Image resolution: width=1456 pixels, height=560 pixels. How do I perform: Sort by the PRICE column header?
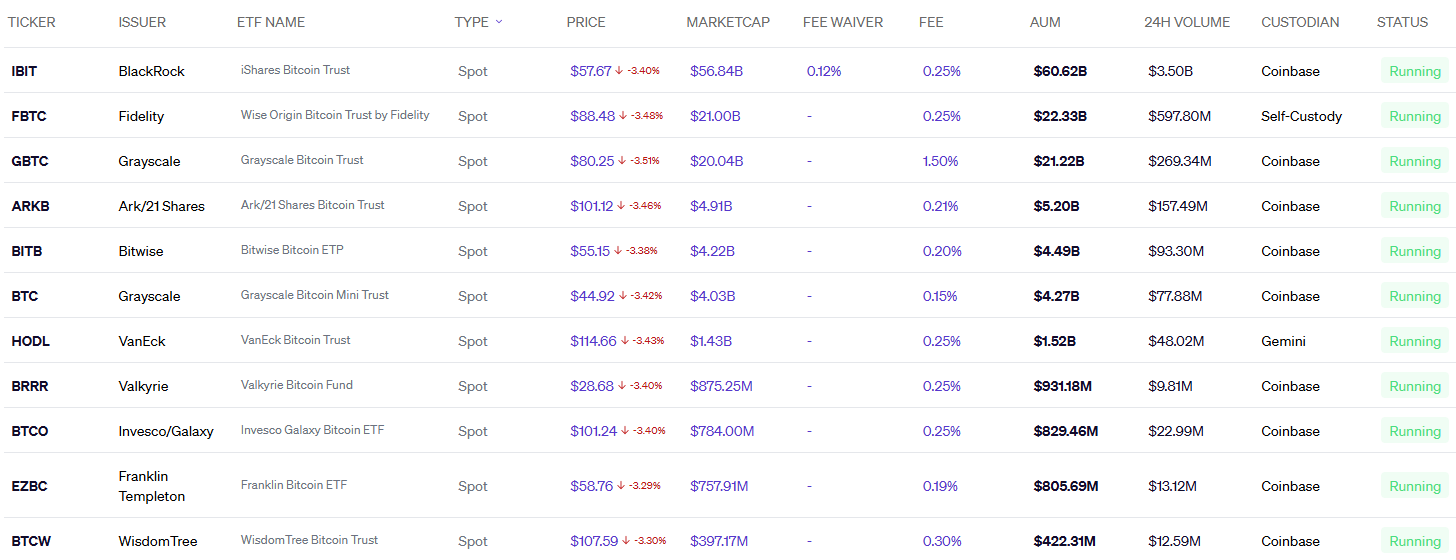pyautogui.click(x=586, y=22)
